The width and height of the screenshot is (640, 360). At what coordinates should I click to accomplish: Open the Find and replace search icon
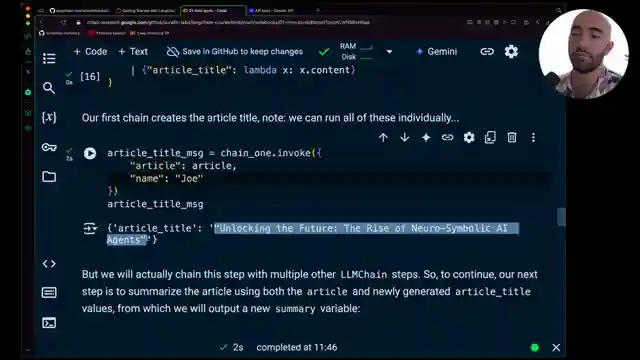49,88
